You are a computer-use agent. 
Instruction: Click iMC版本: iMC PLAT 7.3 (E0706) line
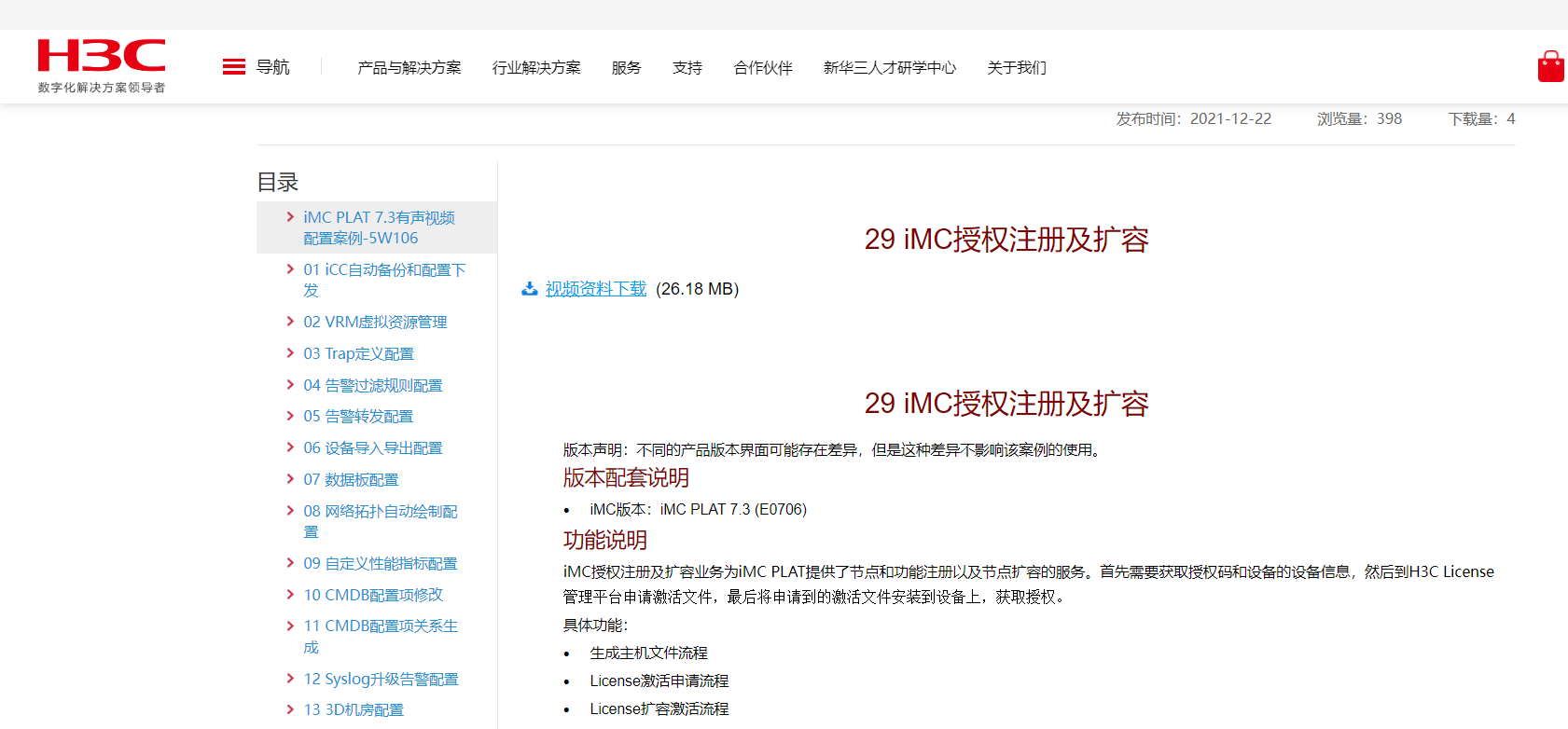699,509
